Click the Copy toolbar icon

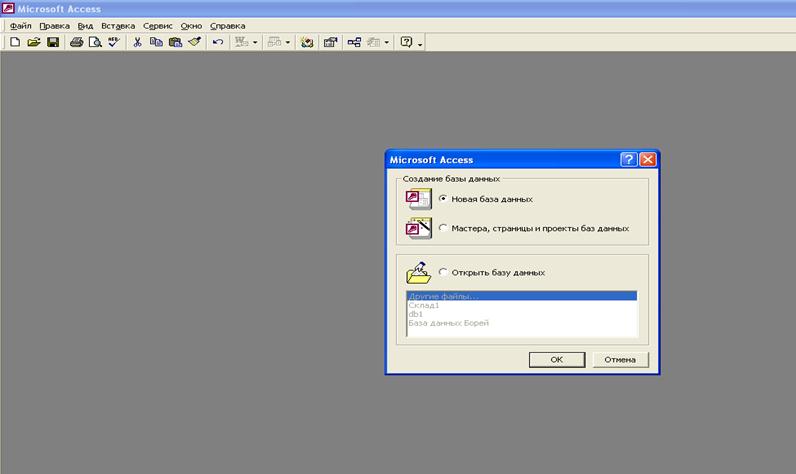point(156,42)
